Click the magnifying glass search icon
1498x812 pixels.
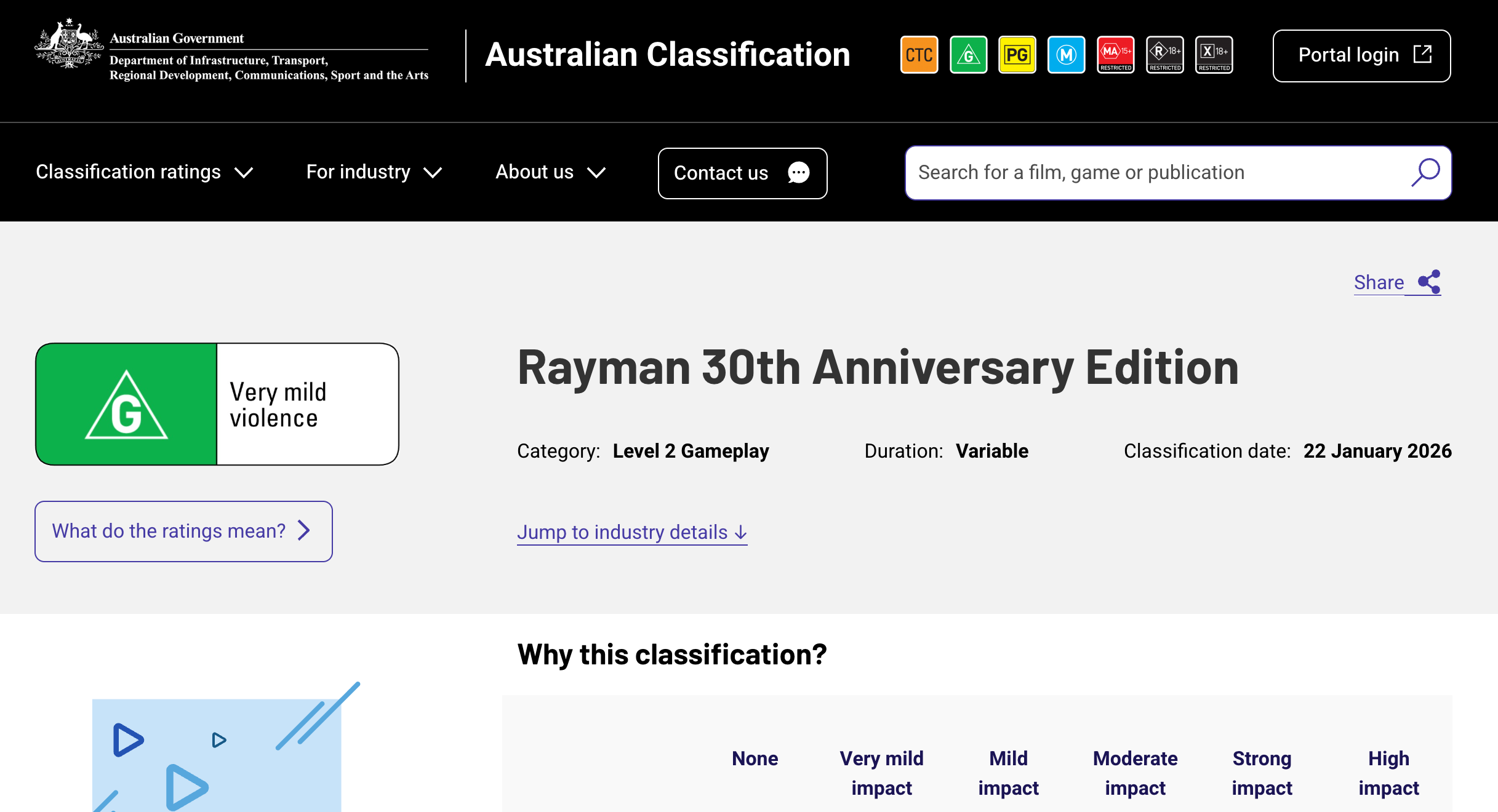[1425, 173]
